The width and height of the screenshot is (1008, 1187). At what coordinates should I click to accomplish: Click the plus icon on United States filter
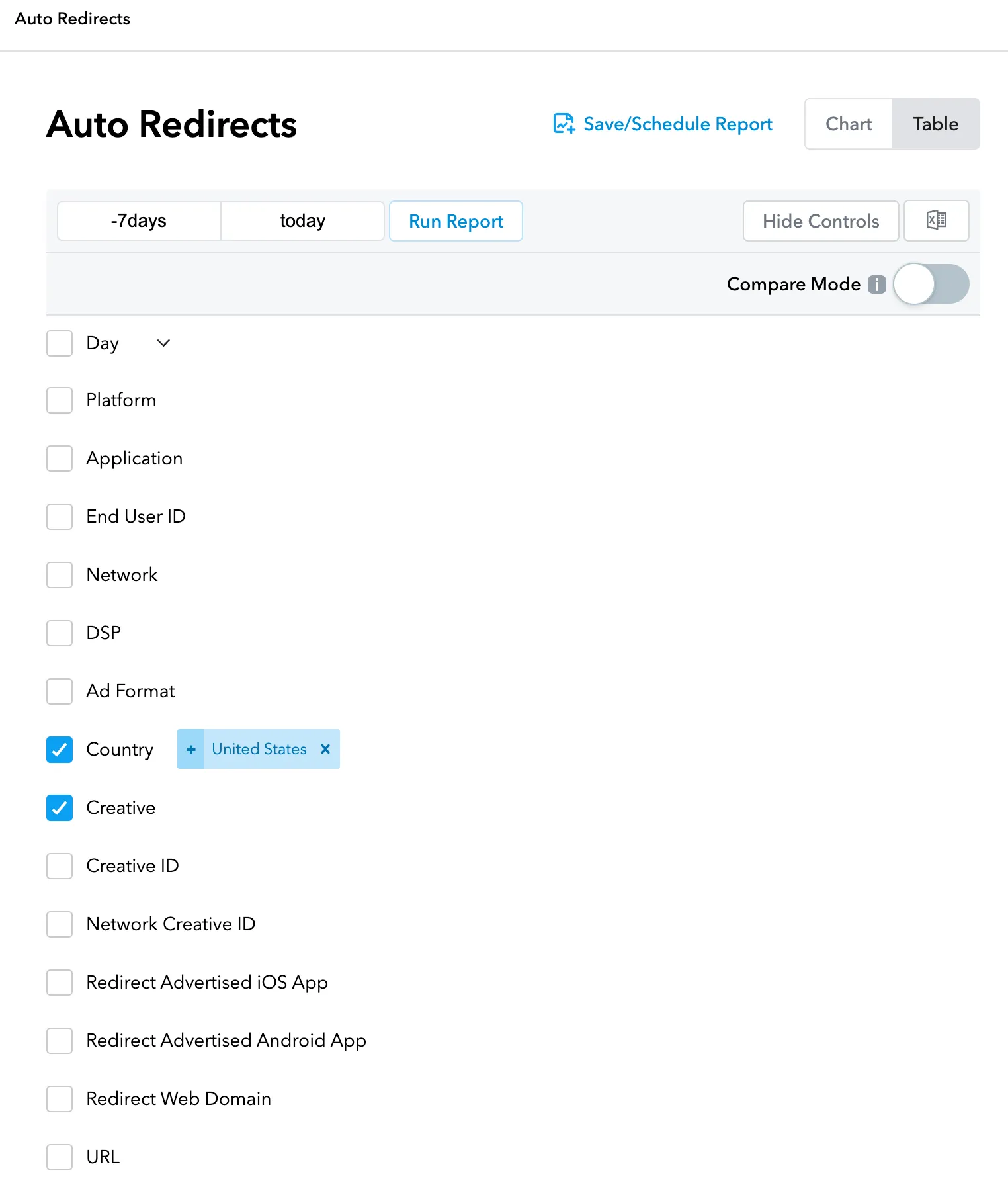(190, 749)
